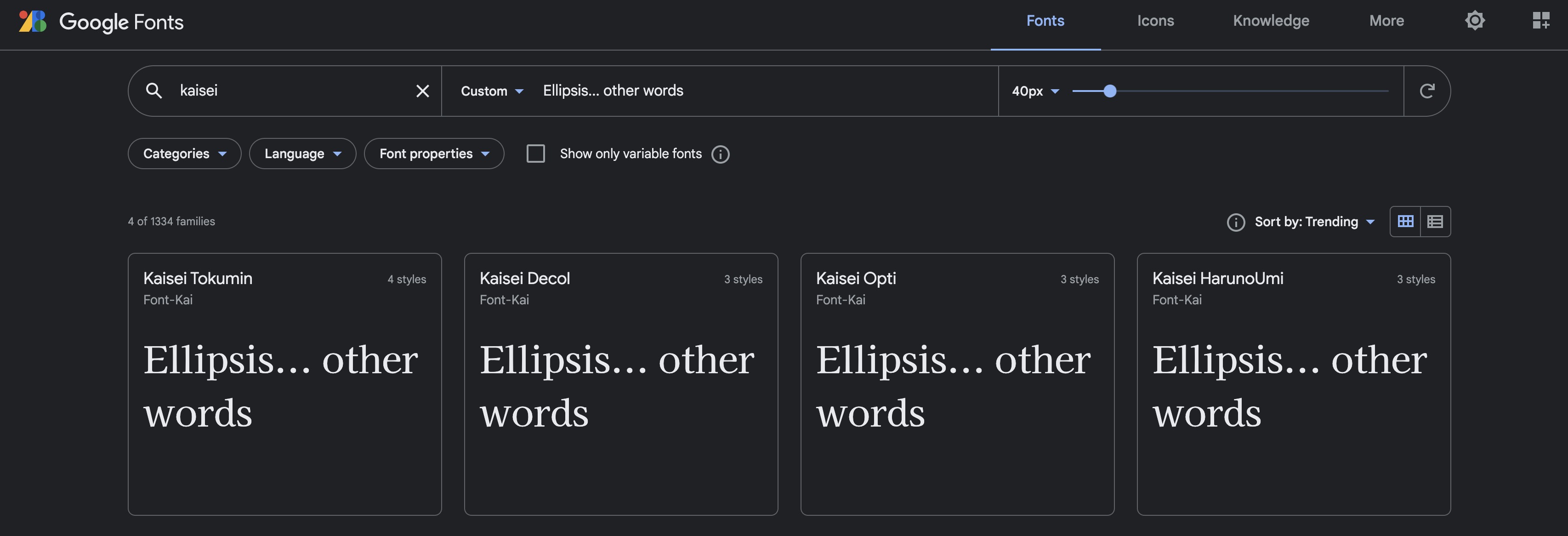Click the variable fonts info icon

(720, 154)
